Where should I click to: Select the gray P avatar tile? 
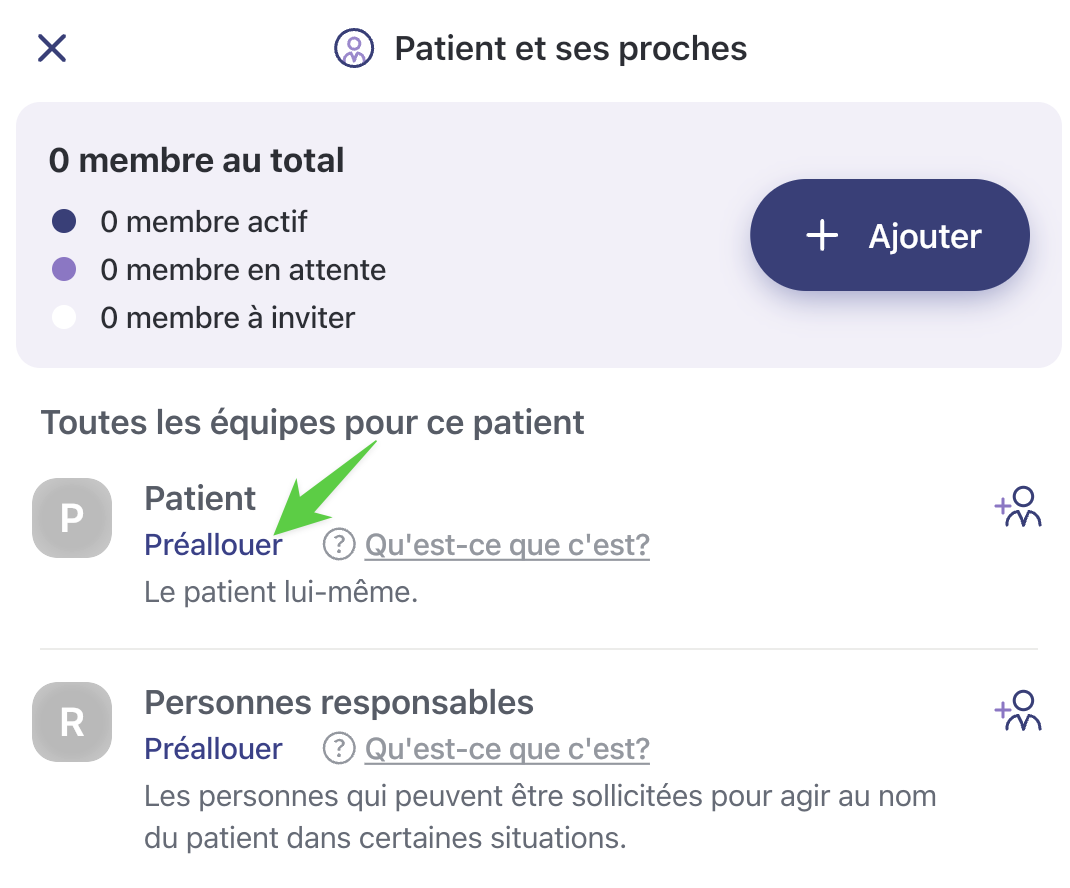pos(71,518)
